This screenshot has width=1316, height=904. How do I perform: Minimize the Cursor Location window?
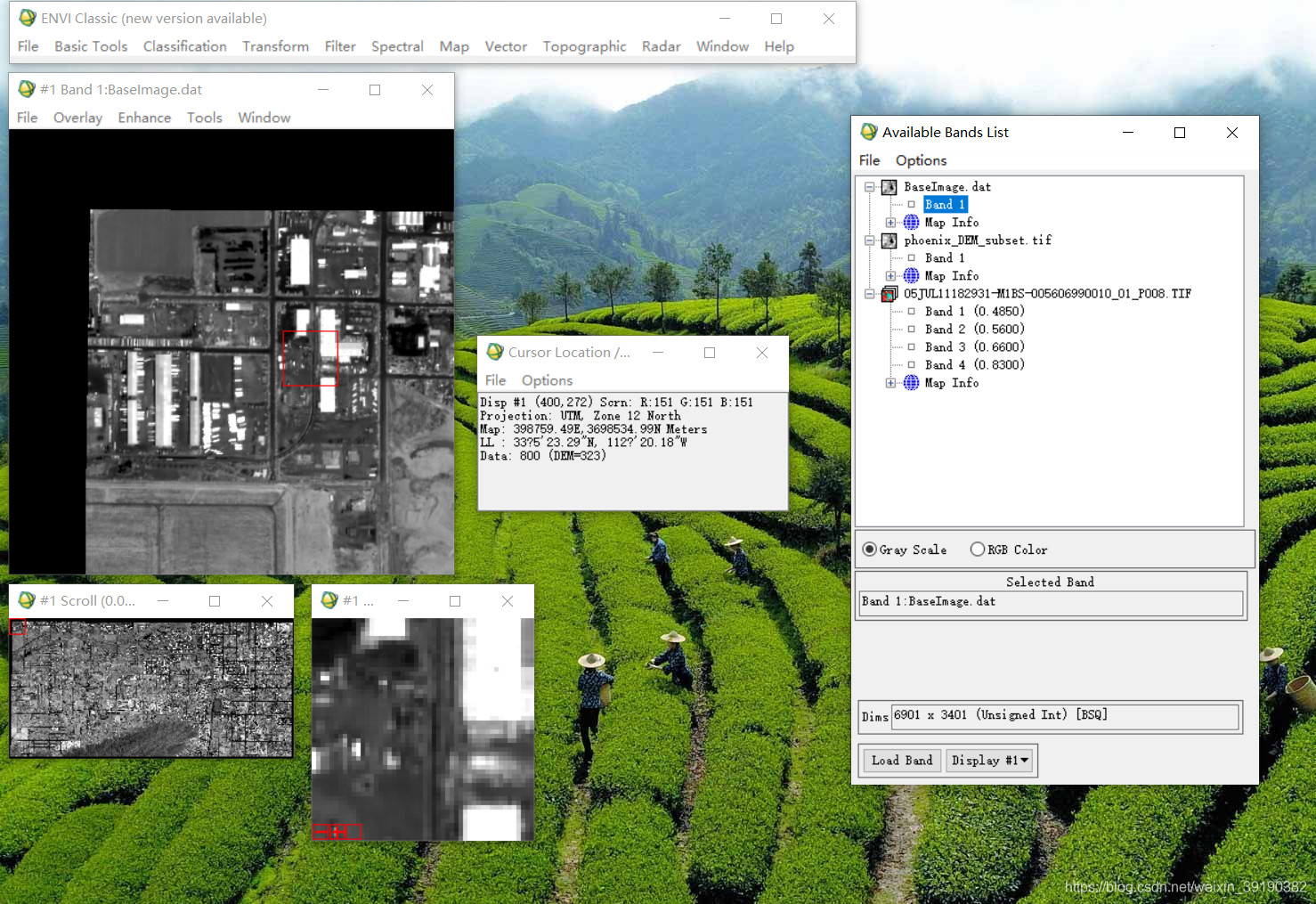click(x=658, y=353)
